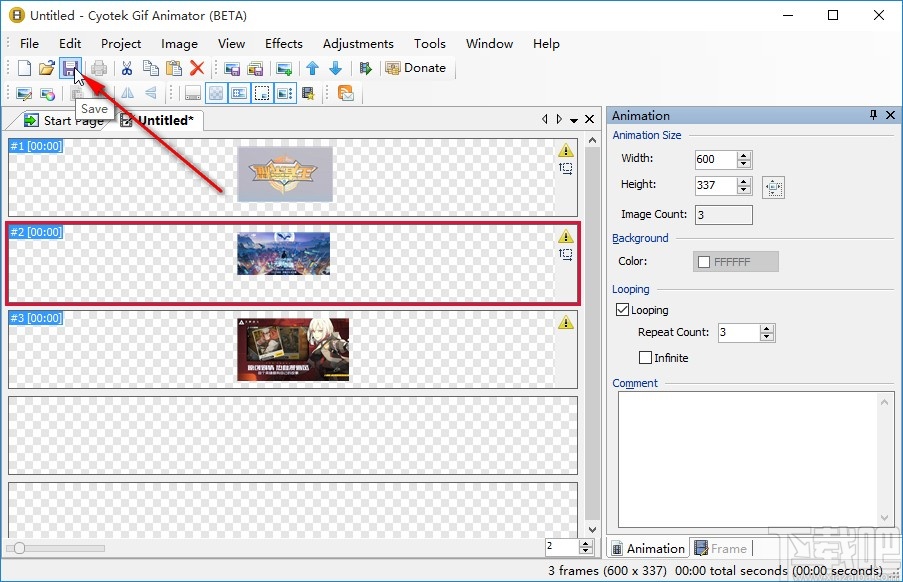Show next document tab with right arrow
The height and width of the screenshot is (582, 903).
pyautogui.click(x=559, y=119)
